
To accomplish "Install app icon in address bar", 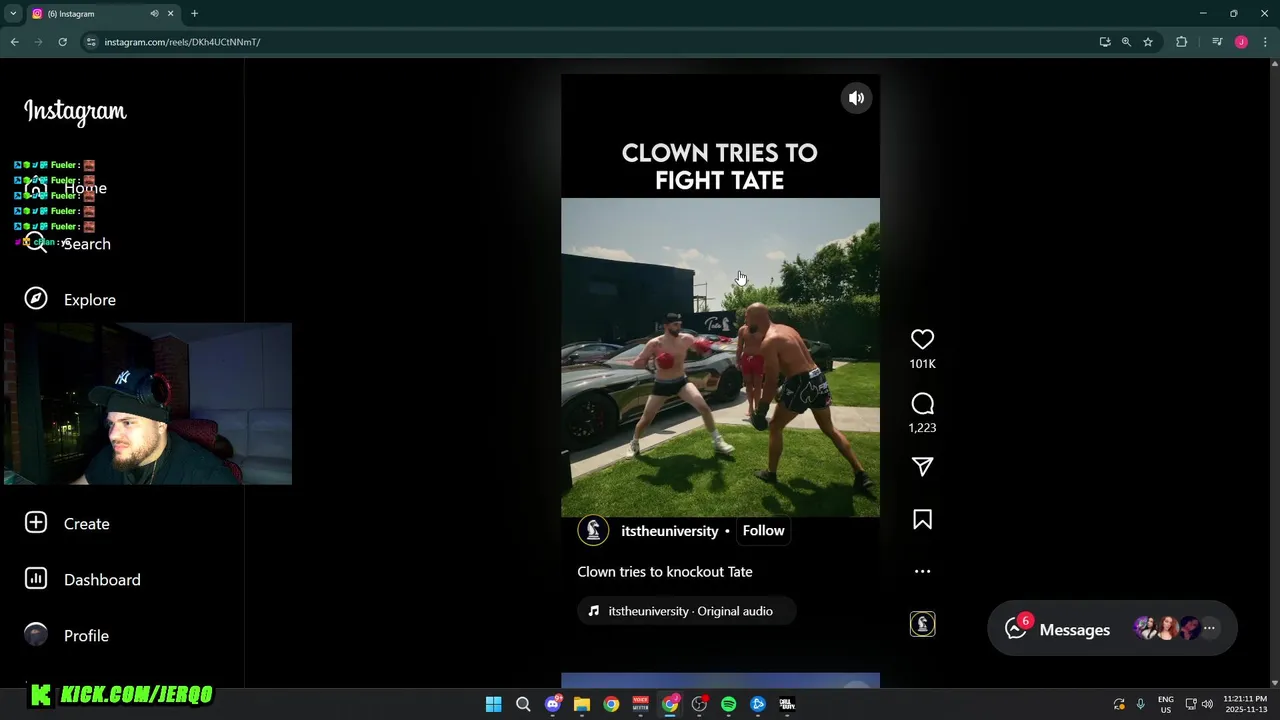I will [1104, 42].
